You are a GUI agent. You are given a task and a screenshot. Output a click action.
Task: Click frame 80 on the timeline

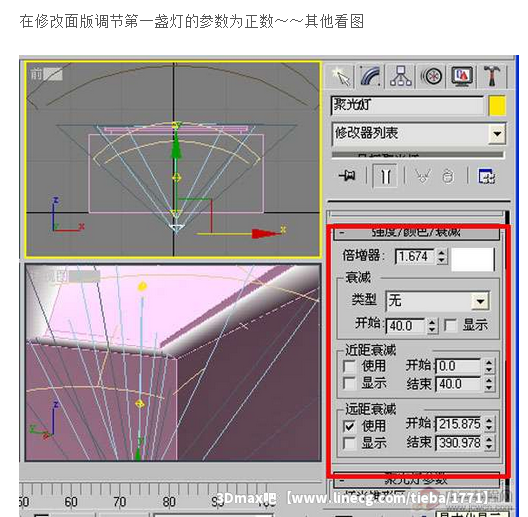click(169, 502)
